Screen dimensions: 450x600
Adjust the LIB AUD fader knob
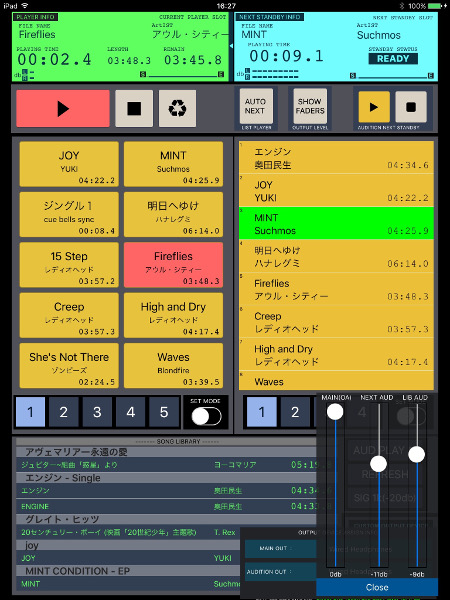point(416,455)
